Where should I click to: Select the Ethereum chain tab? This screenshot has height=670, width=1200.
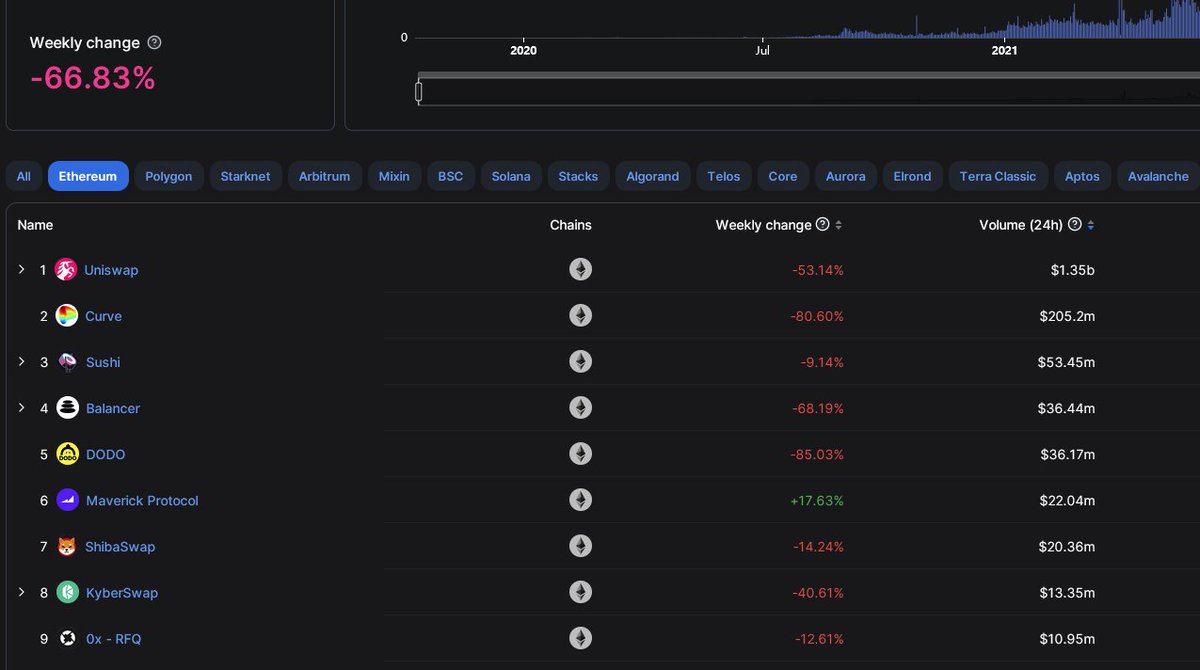pos(88,176)
